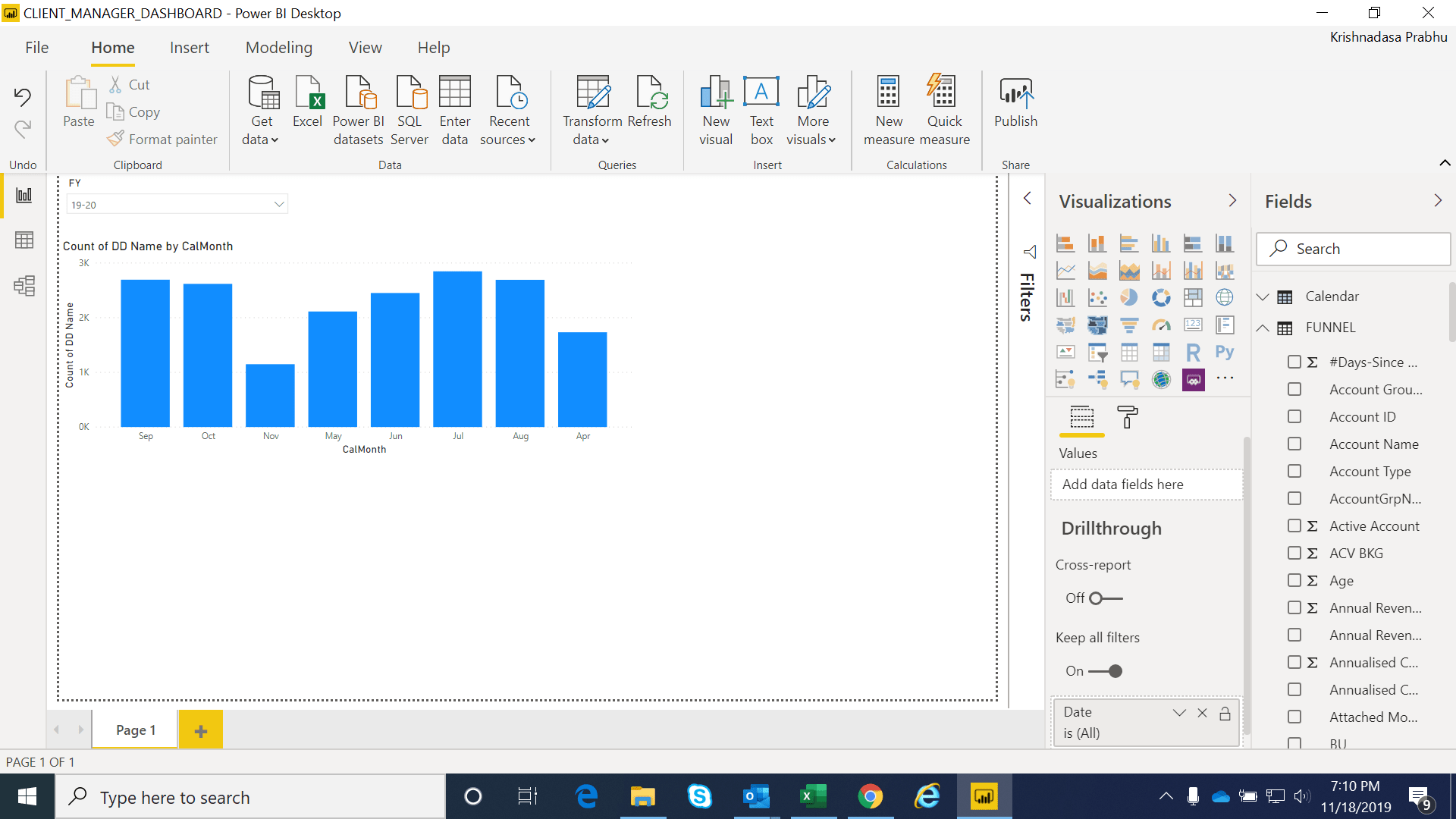Create a New measure
The height and width of the screenshot is (819, 1456).
pos(889,111)
